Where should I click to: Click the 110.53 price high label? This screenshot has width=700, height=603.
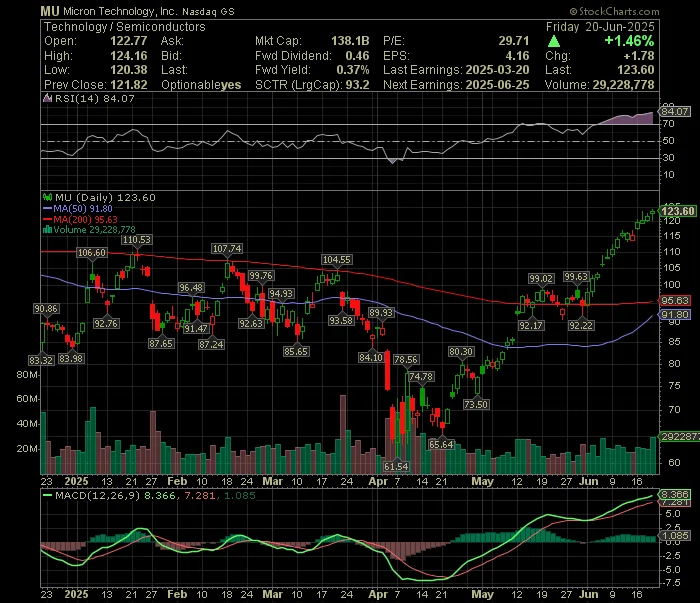[137, 240]
